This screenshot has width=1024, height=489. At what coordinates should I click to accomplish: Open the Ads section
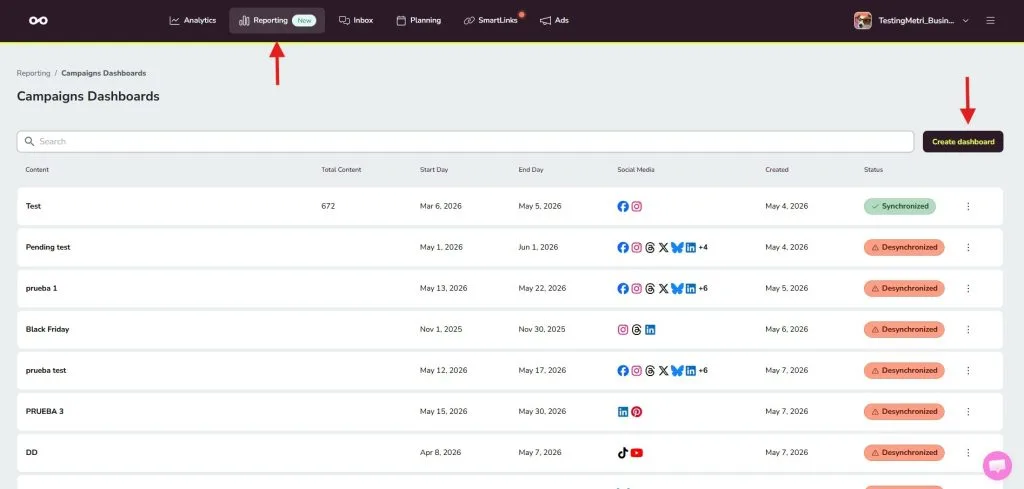click(x=554, y=20)
